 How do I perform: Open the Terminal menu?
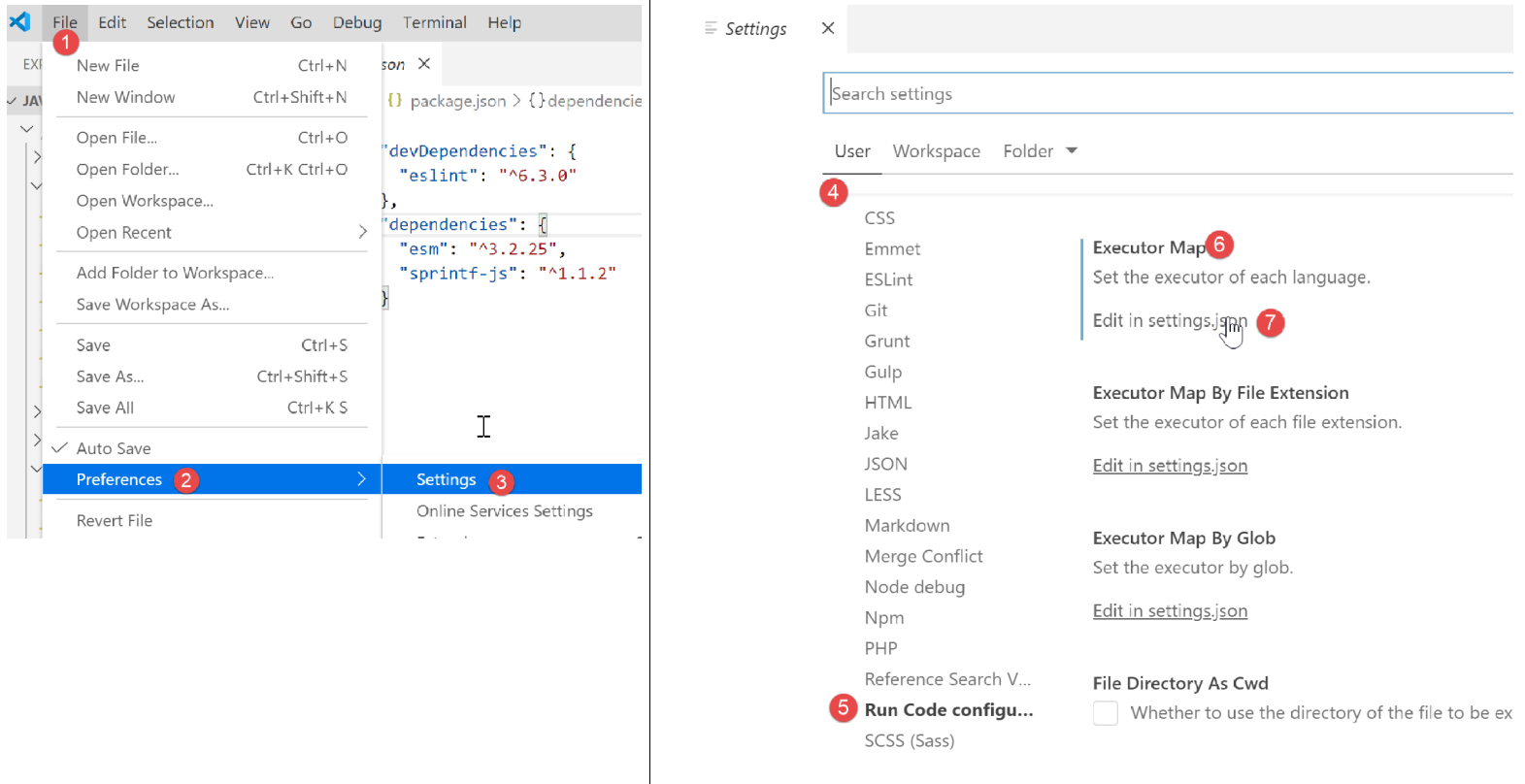pos(434,22)
